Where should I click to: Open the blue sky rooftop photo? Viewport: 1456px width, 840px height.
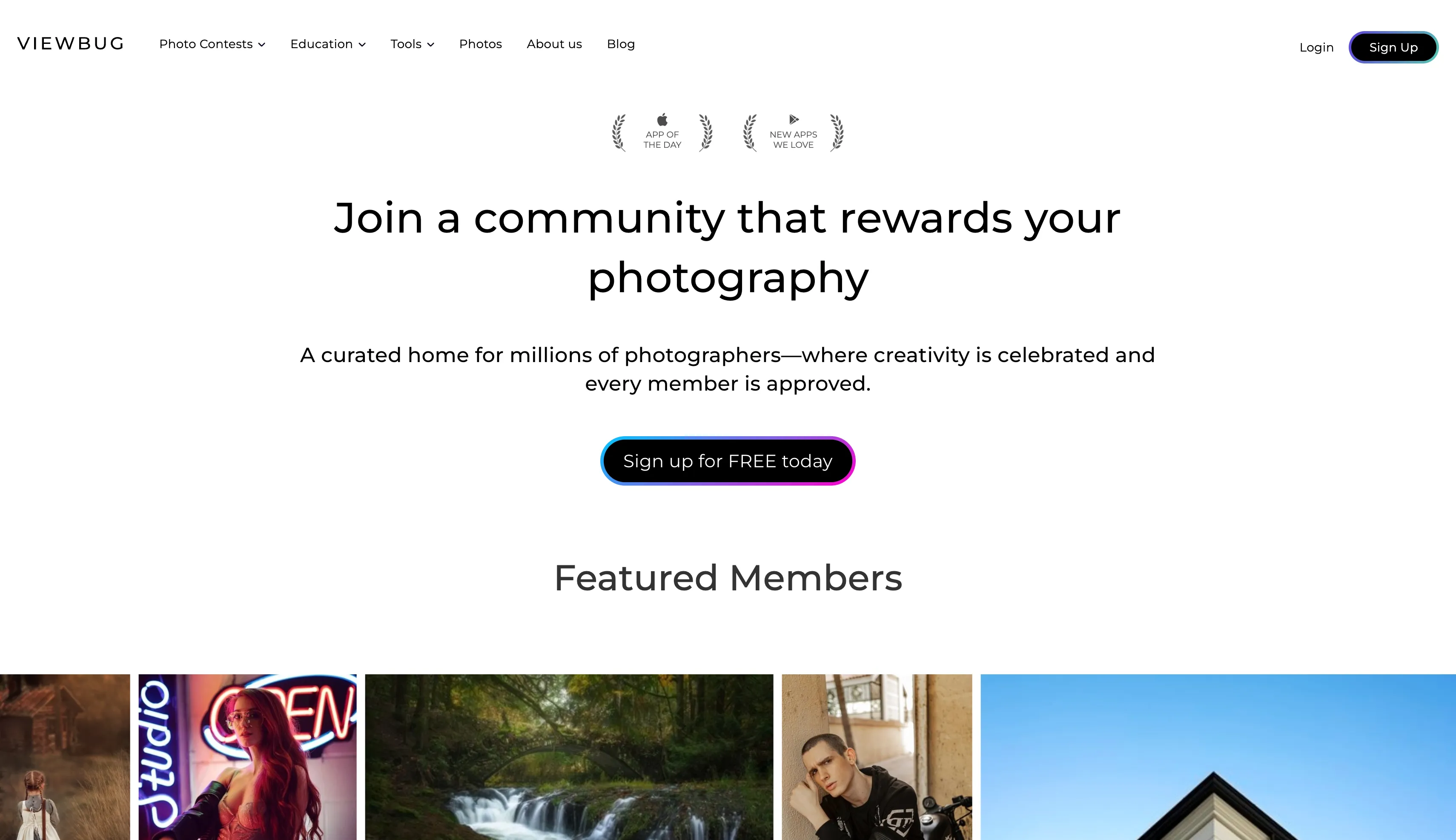[x=1218, y=757]
